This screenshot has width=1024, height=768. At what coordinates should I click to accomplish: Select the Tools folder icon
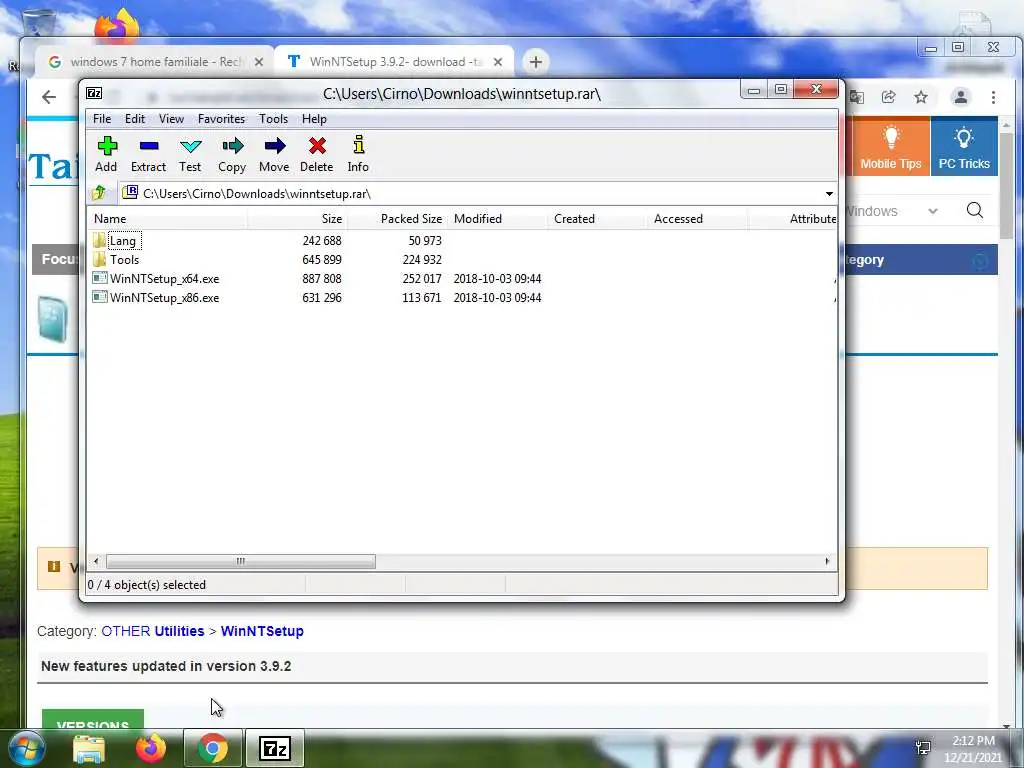(x=99, y=259)
